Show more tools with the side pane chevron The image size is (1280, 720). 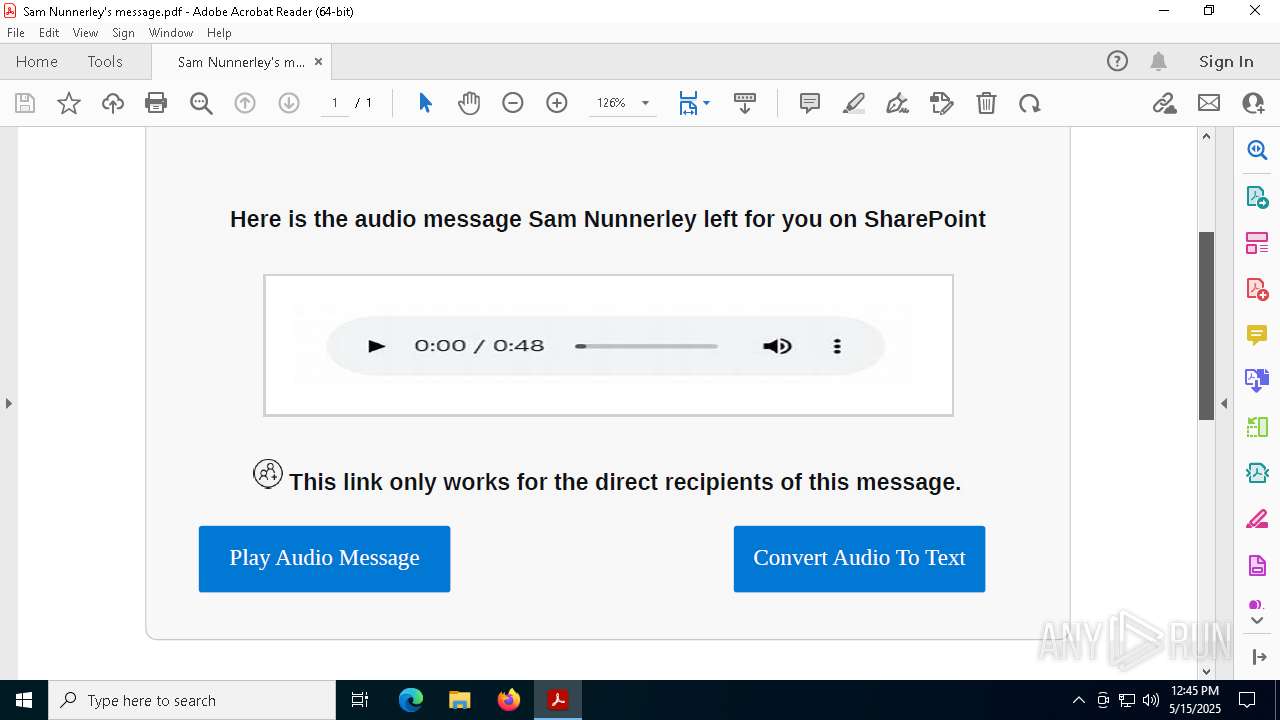pyautogui.click(x=1257, y=620)
